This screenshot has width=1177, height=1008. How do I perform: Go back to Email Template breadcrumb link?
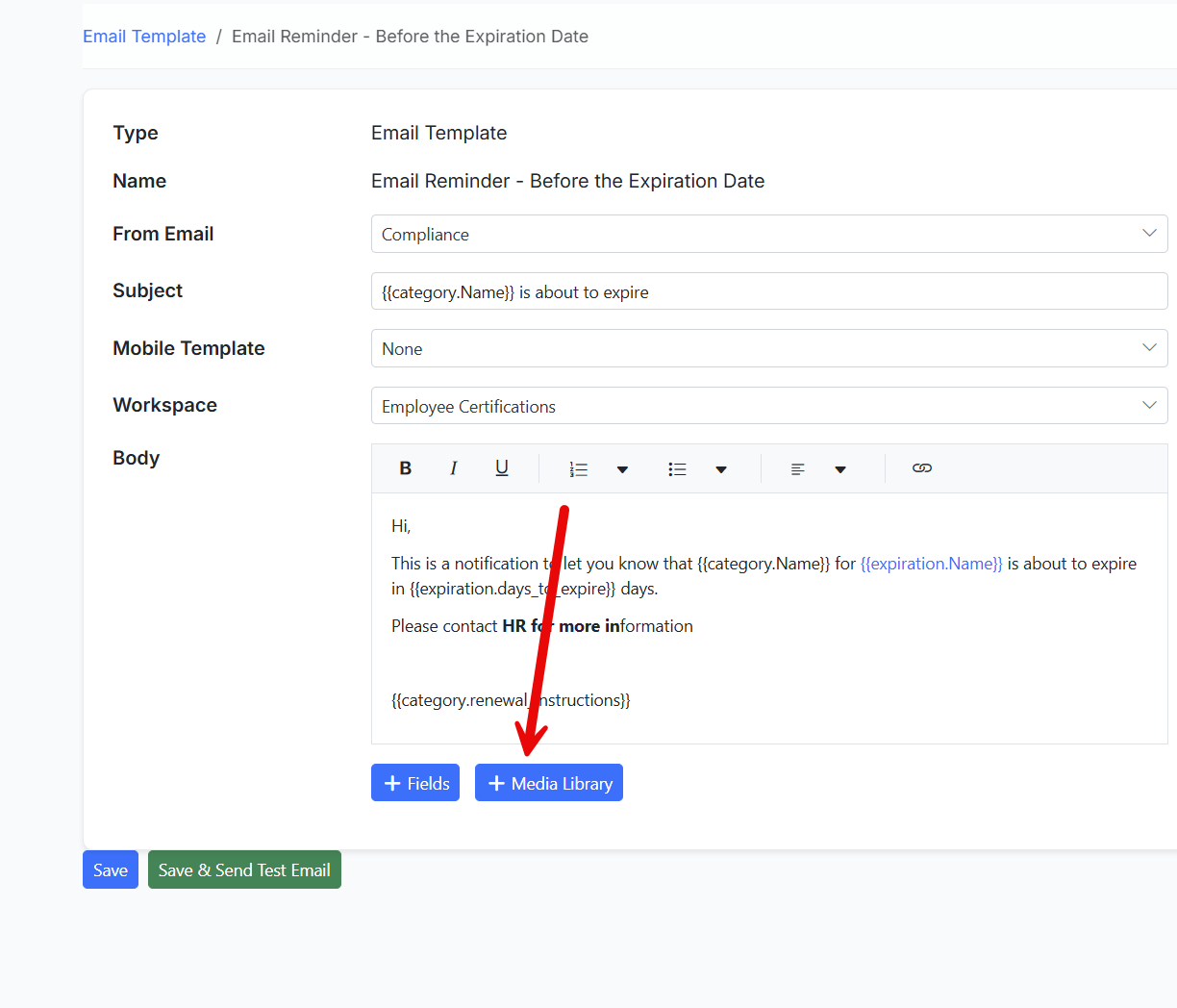pos(144,37)
